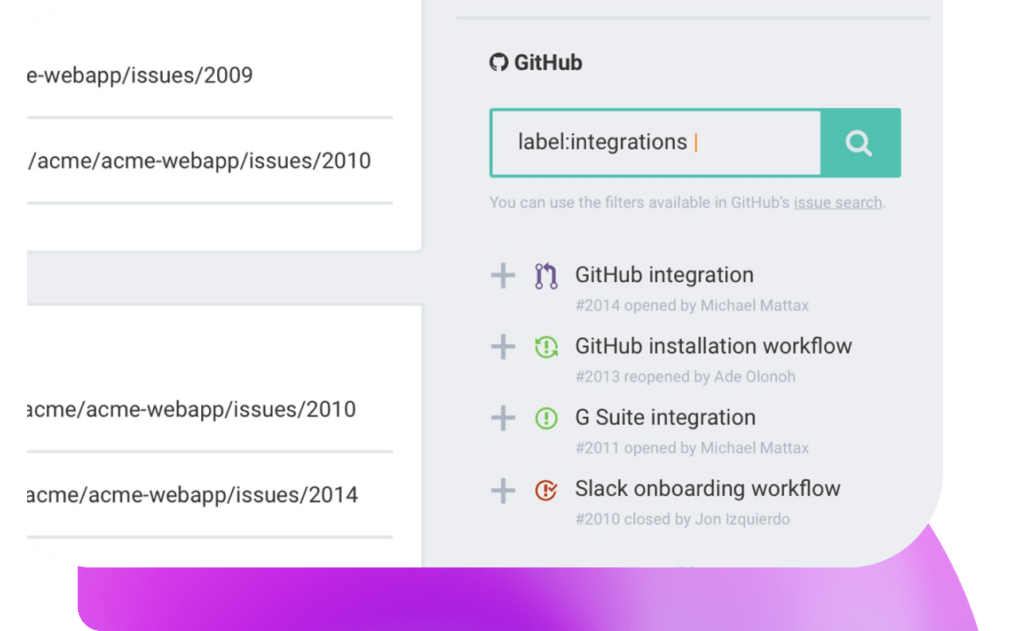1024x631 pixels.
Task: Click '#2011 opened by Michael Mattax' text
Action: click(x=692, y=448)
